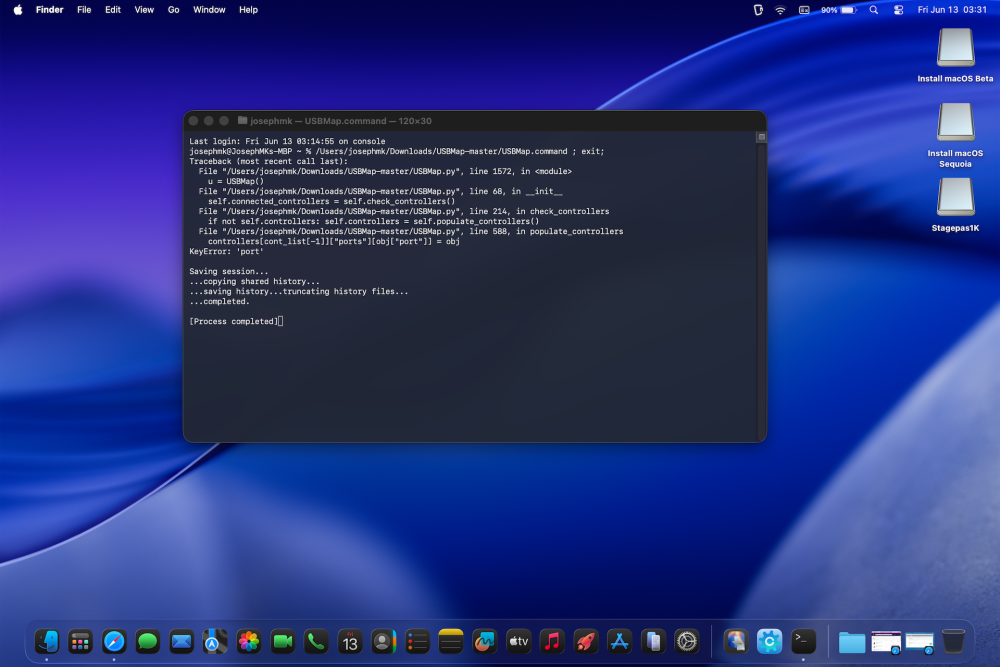
Task: Open System Settings gear in Dock
Action: [x=686, y=641]
